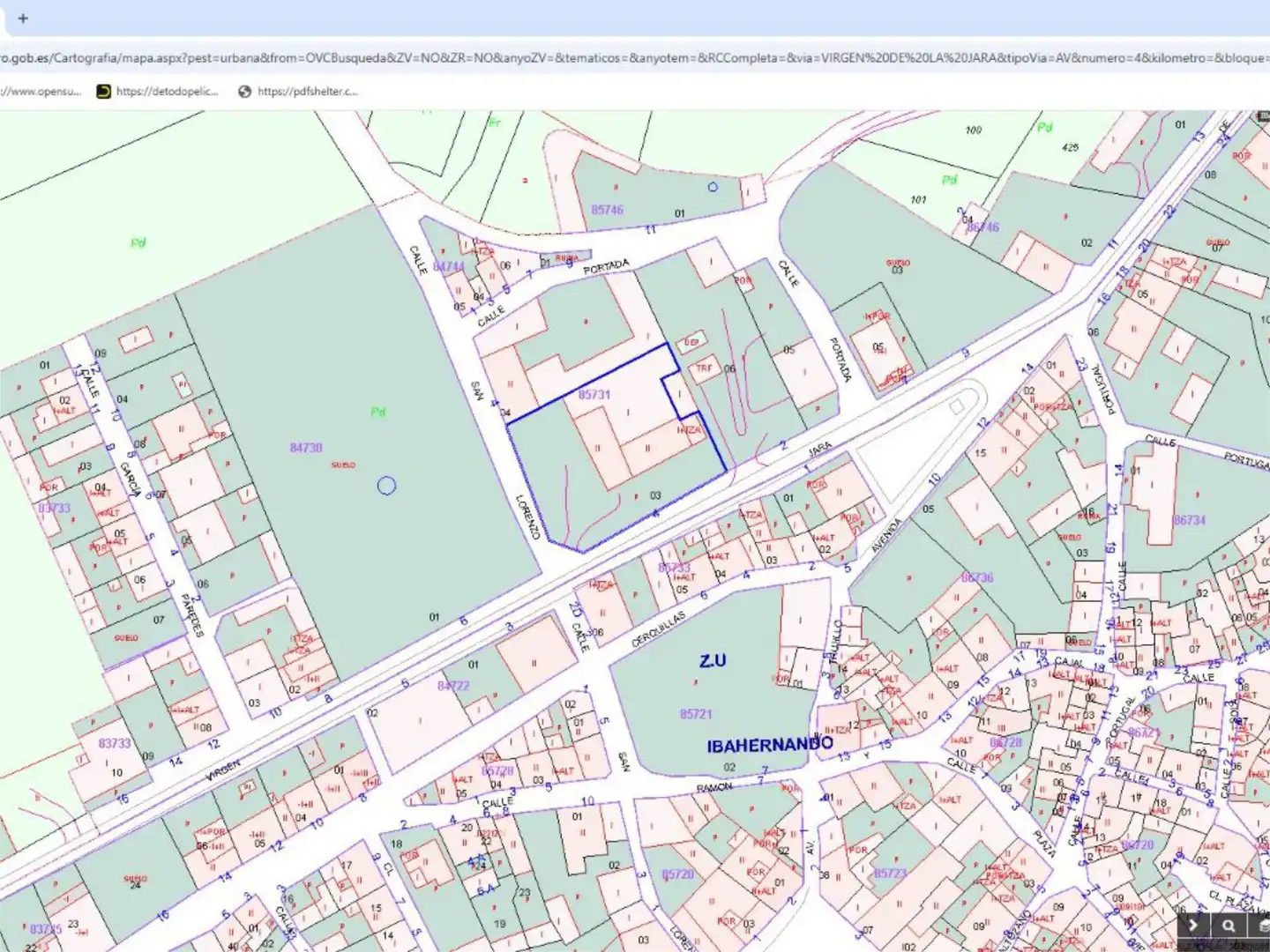Click the CERQUILLAS street name
Image resolution: width=1270 pixels, height=952 pixels.
[x=658, y=629]
